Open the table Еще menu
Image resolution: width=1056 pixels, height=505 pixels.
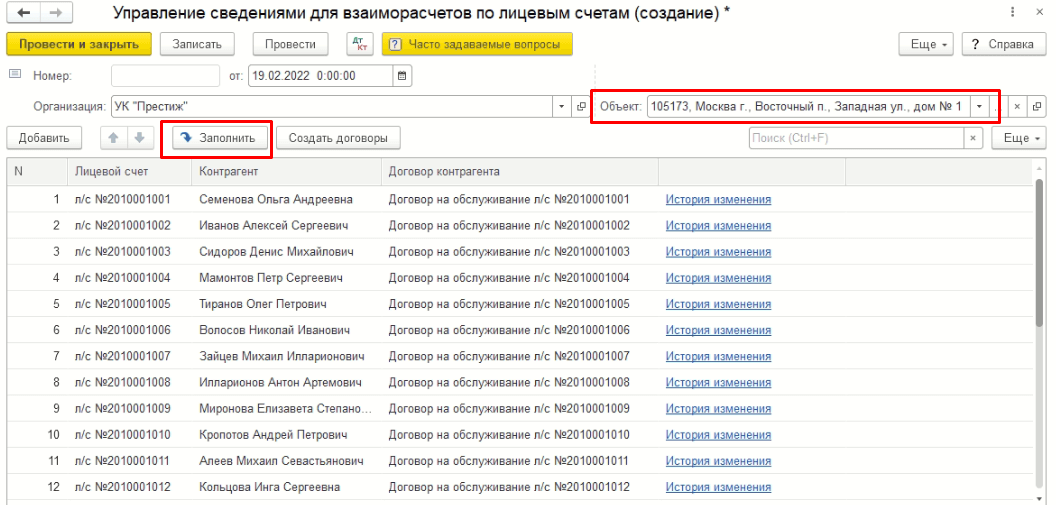(x=1020, y=138)
